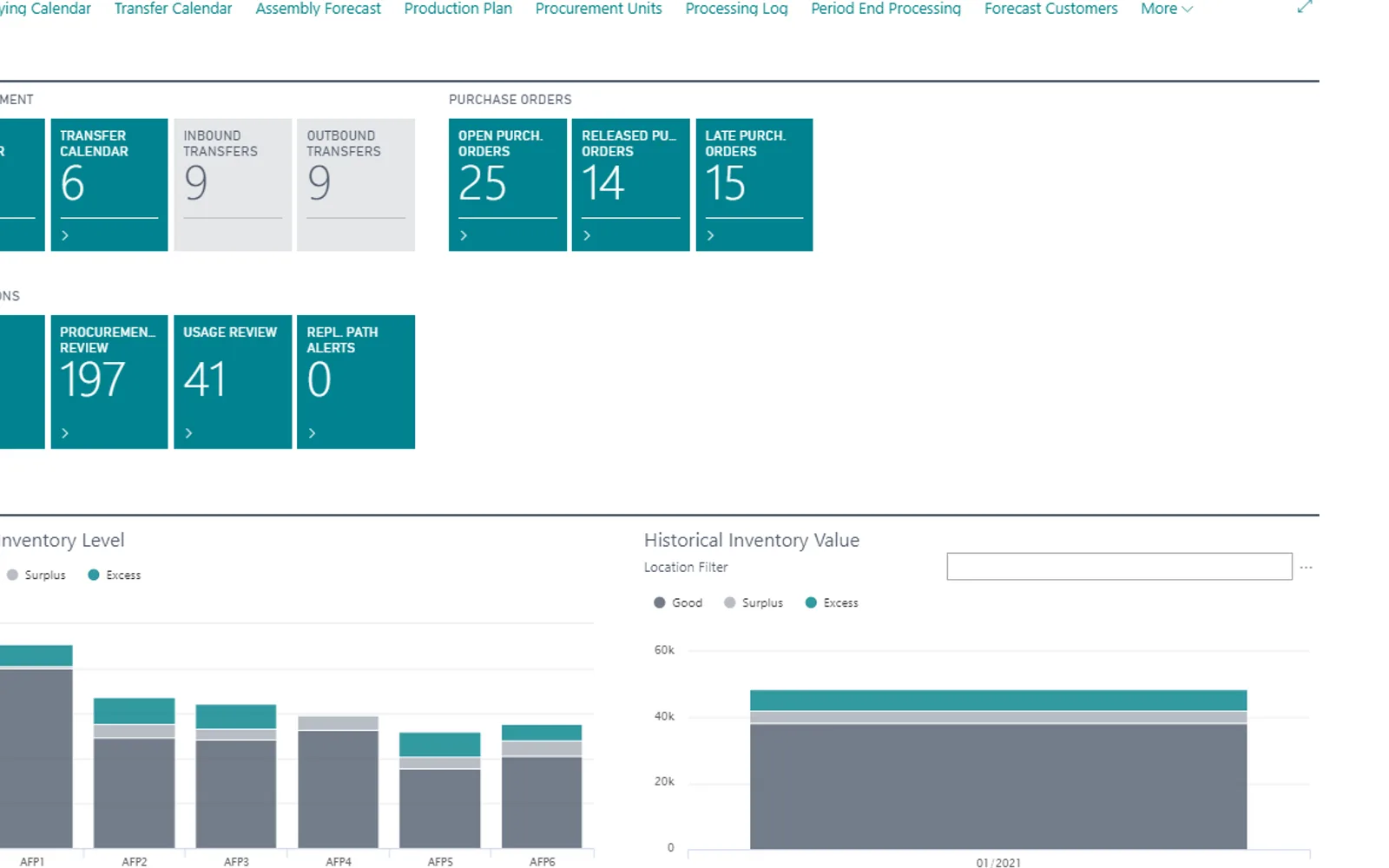Click the 01/2021 bar in Historical Inventory chart
The image size is (1389, 868).
(998, 769)
